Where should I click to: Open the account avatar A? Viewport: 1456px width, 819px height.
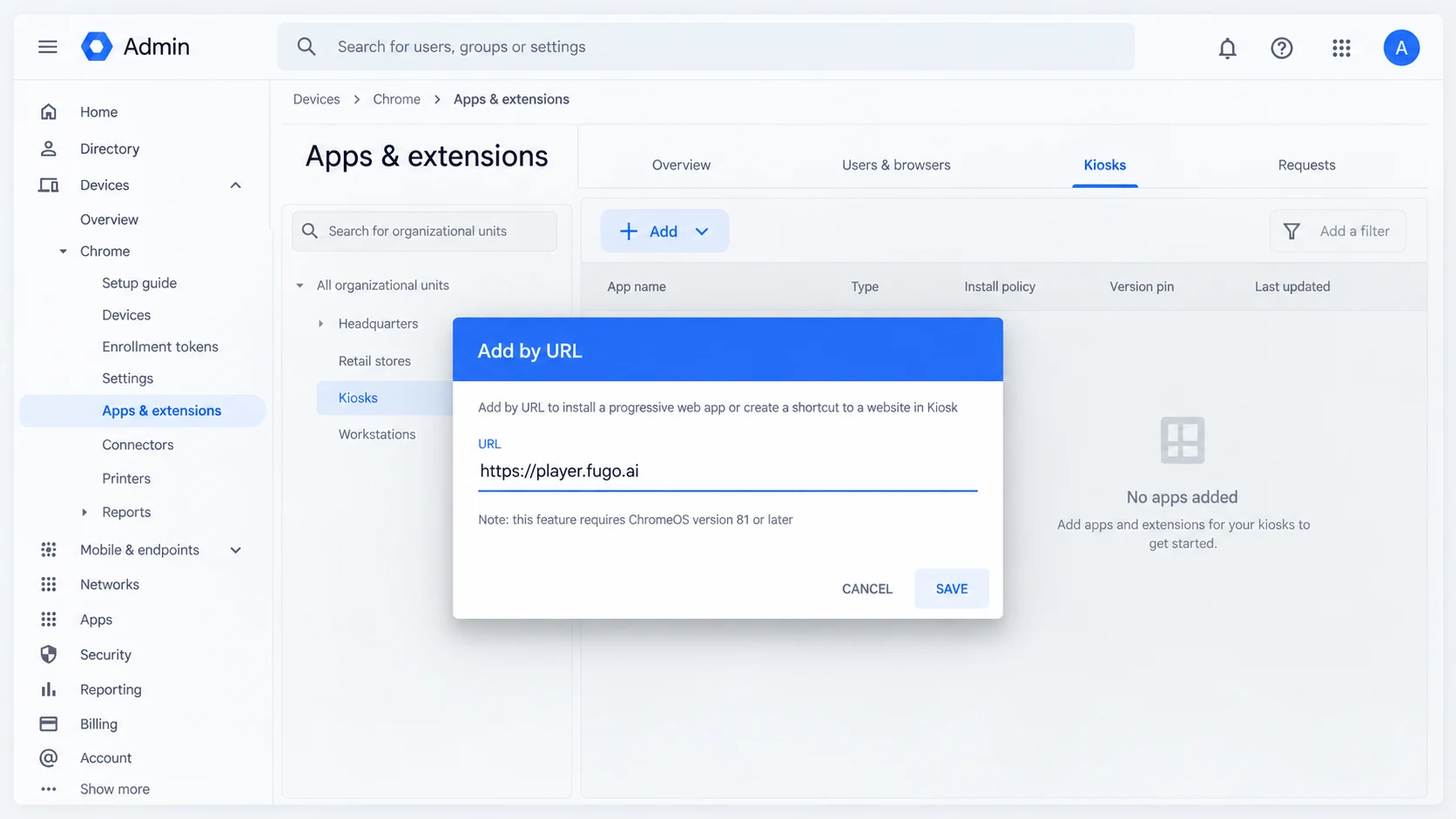coord(1401,48)
